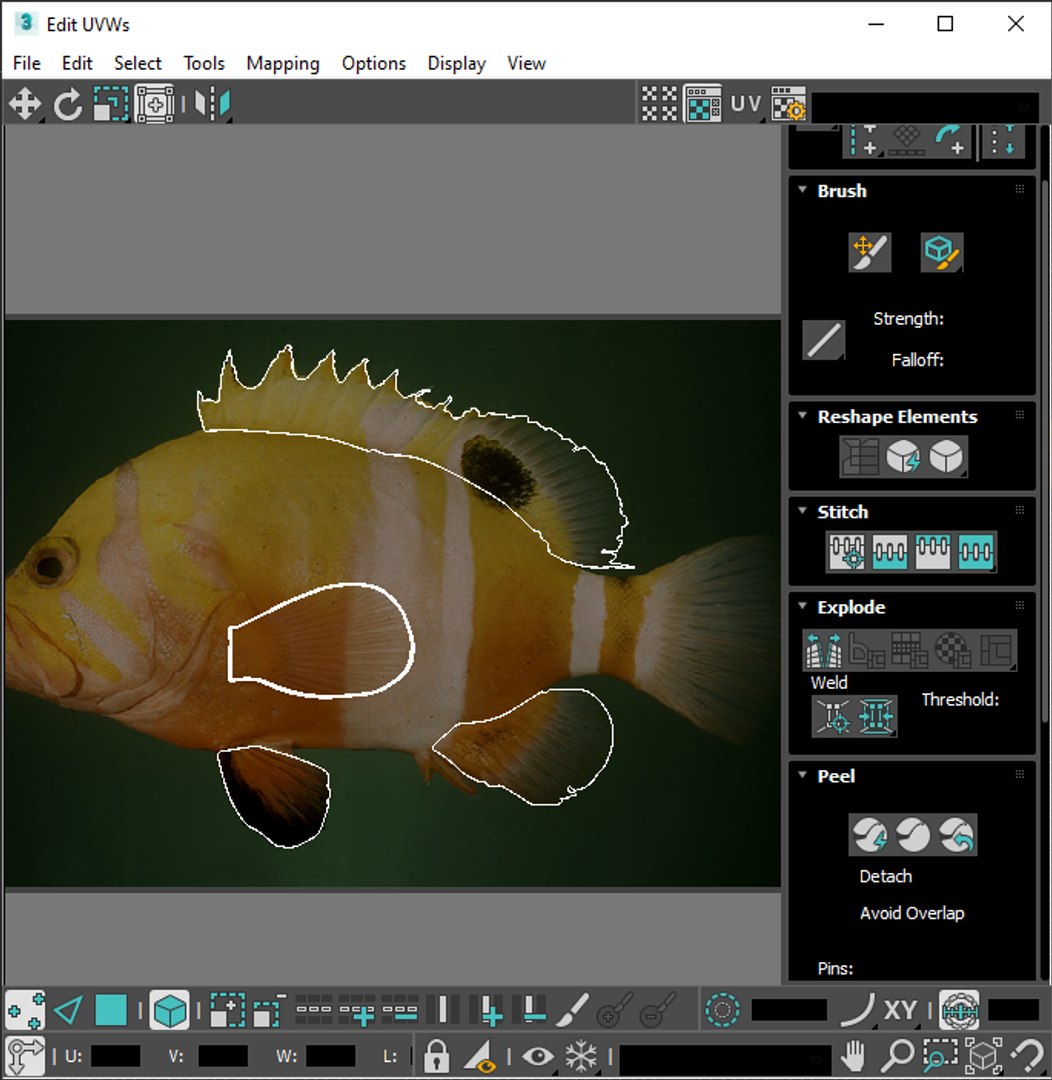Toggle Lock Selected Subobjects padlock

coord(436,1055)
